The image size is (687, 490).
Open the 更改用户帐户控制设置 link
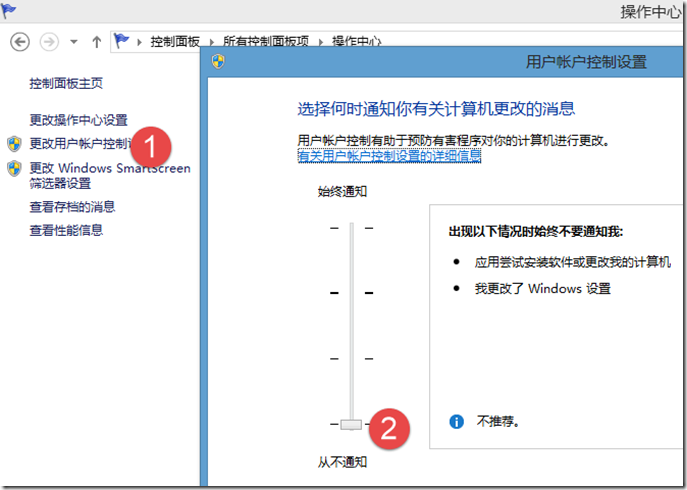coord(81,143)
